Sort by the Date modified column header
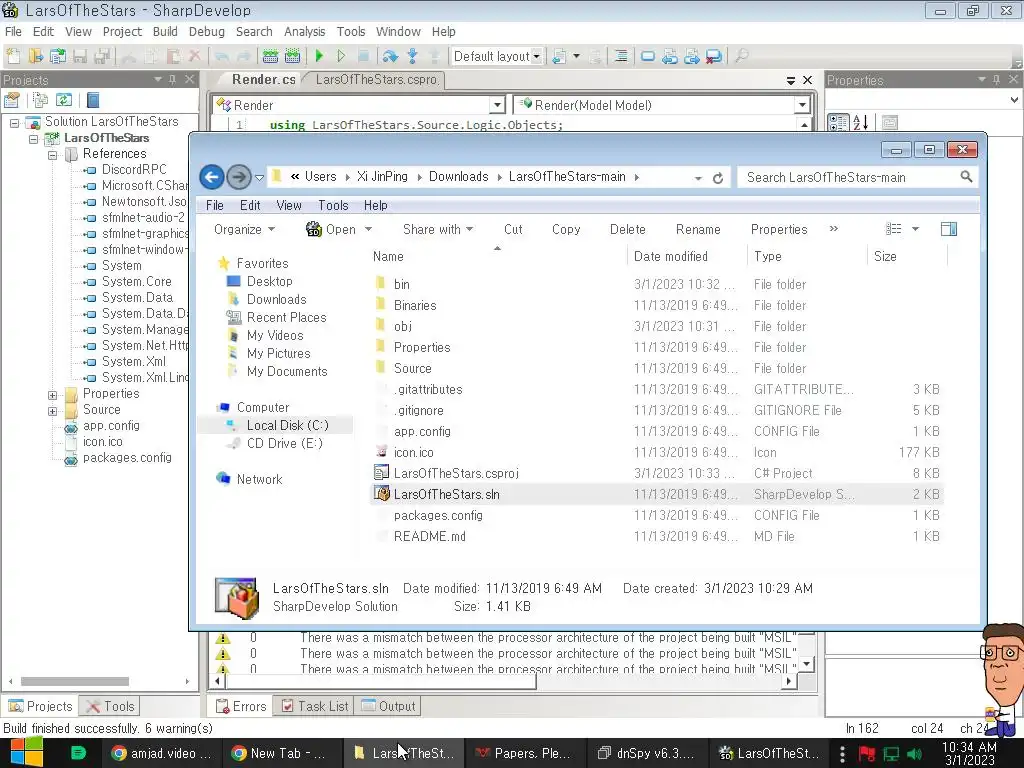 (671, 257)
